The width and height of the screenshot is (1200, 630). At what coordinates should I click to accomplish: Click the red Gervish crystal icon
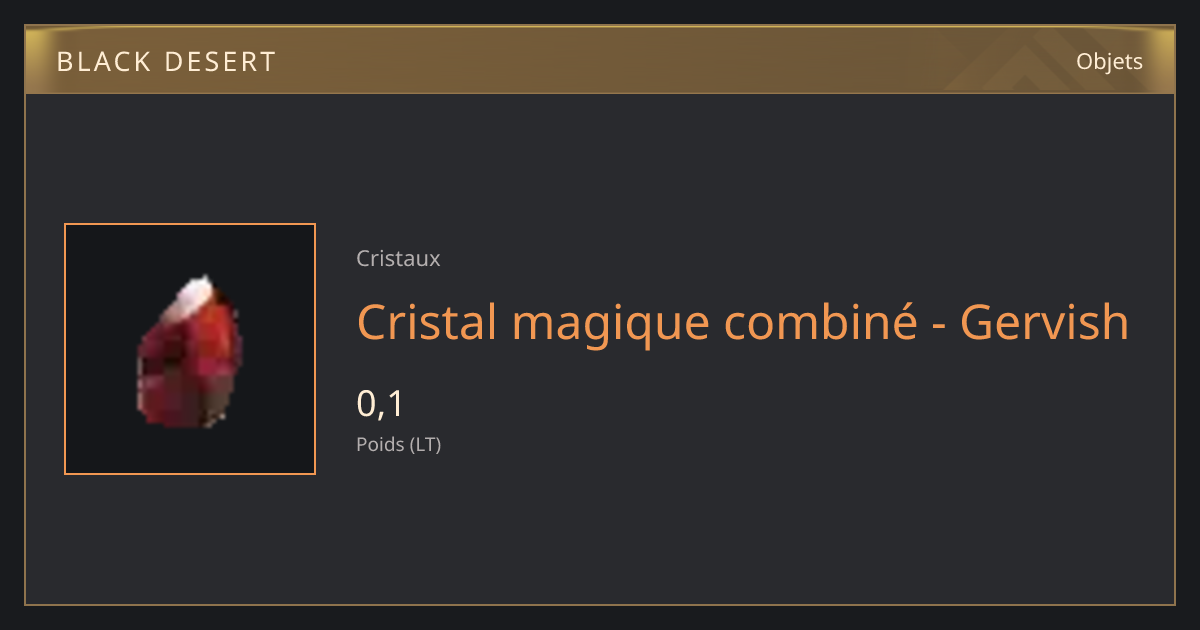(190, 350)
